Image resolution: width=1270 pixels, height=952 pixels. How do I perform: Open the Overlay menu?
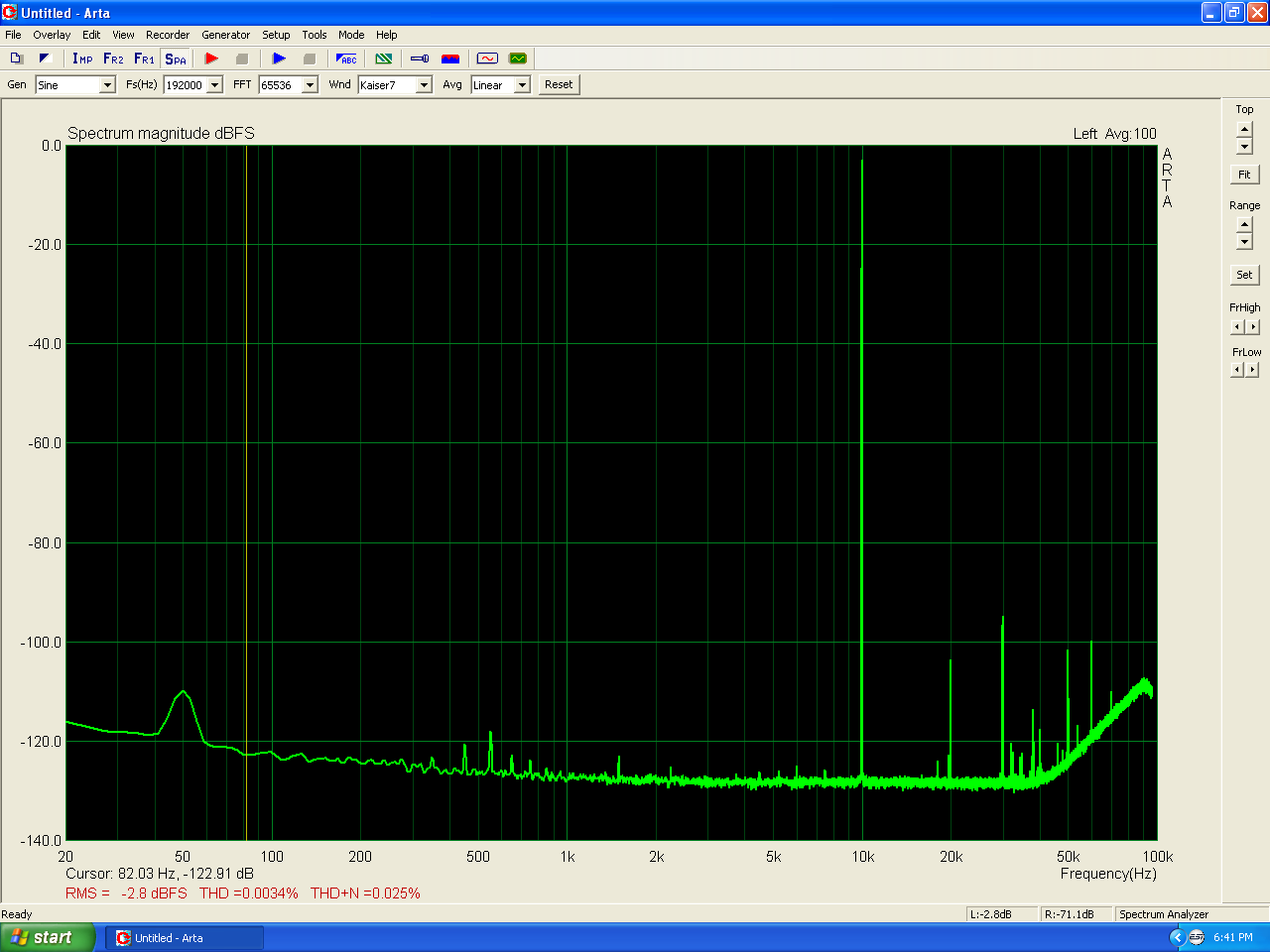(52, 35)
